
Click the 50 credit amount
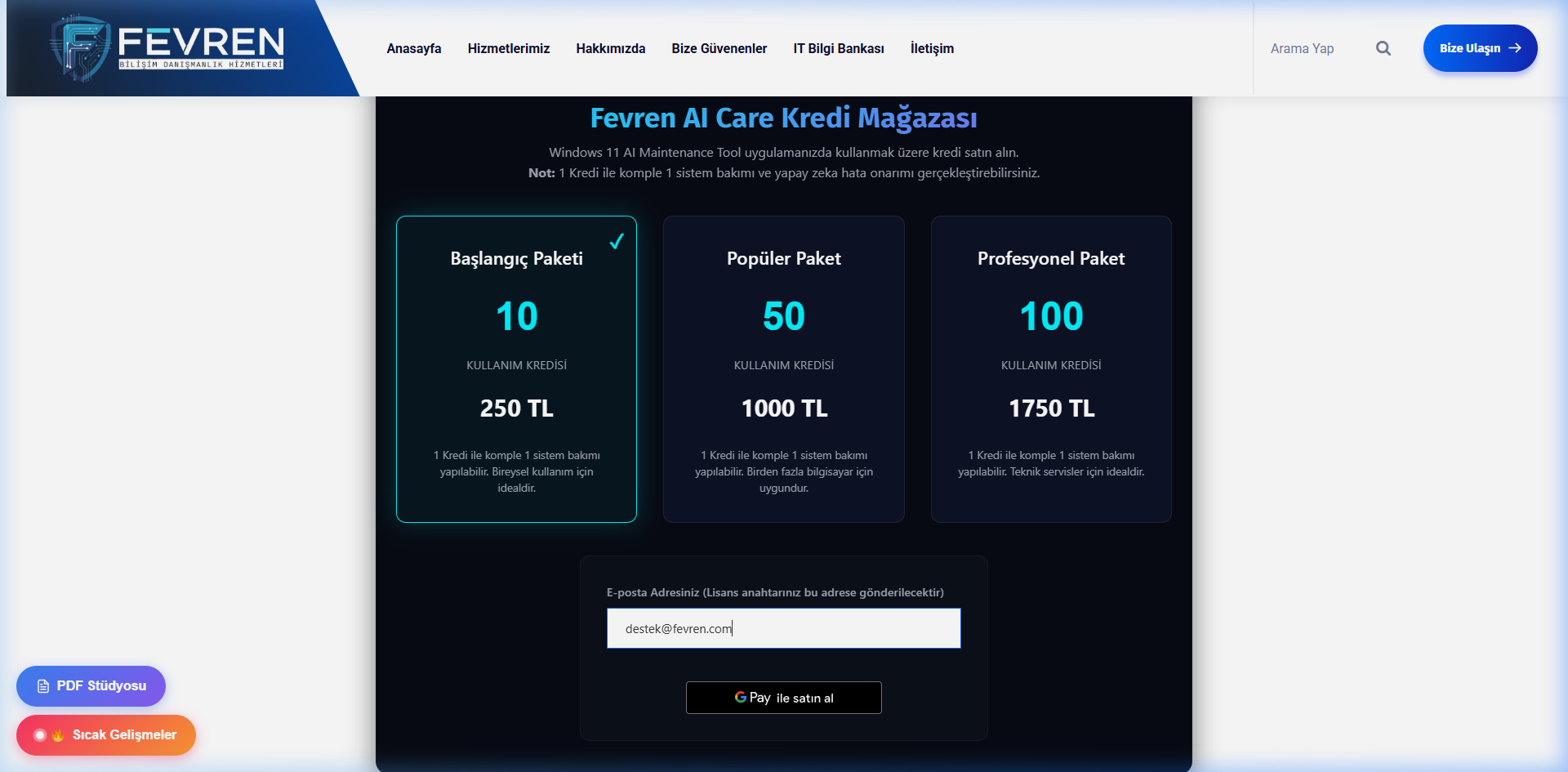(x=784, y=316)
